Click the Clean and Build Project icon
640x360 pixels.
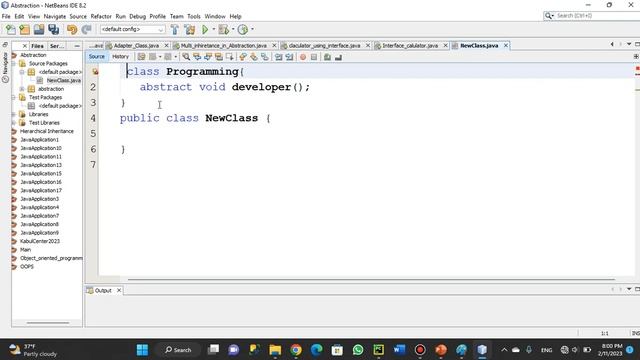coord(189,29)
